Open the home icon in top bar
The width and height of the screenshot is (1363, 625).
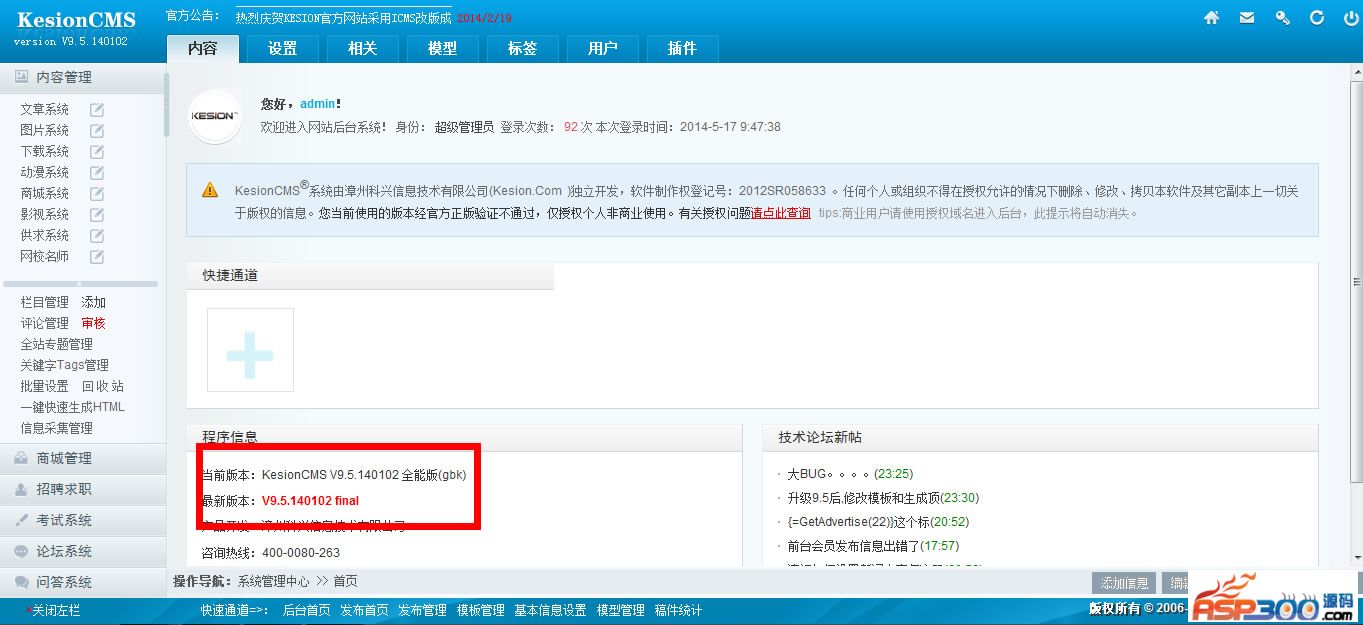pos(1211,18)
